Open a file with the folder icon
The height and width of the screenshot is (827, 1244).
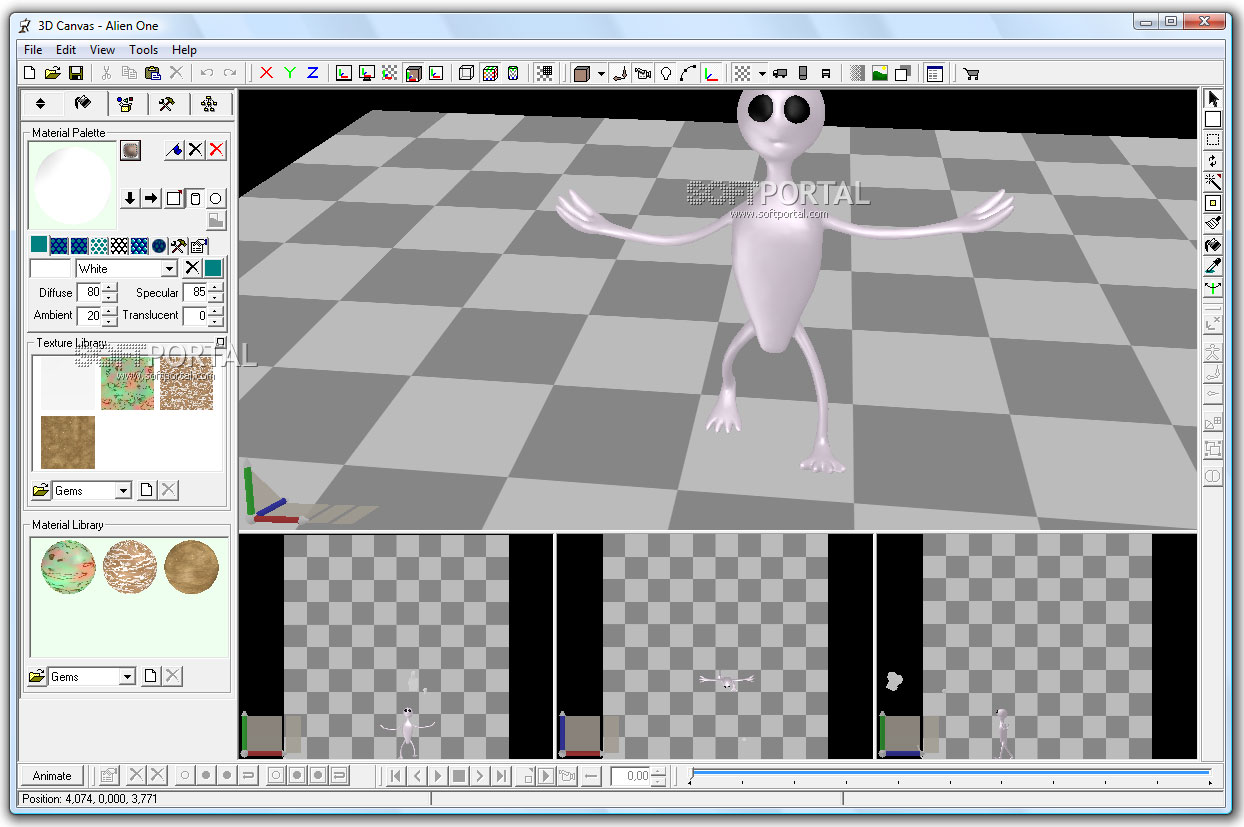pyautogui.click(x=53, y=73)
